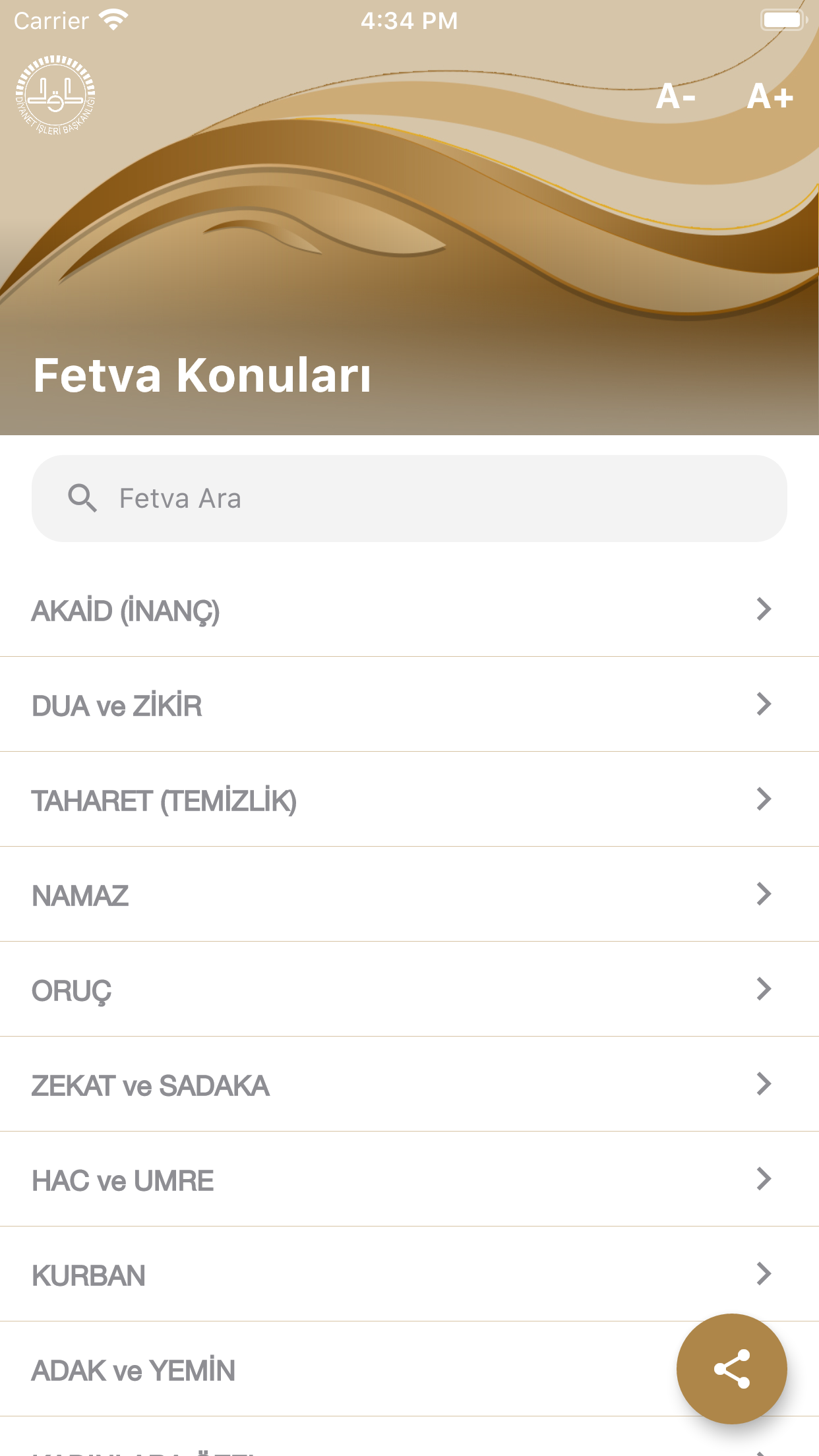Tap the search magnifier icon
The height and width of the screenshot is (1456, 819).
[82, 498]
